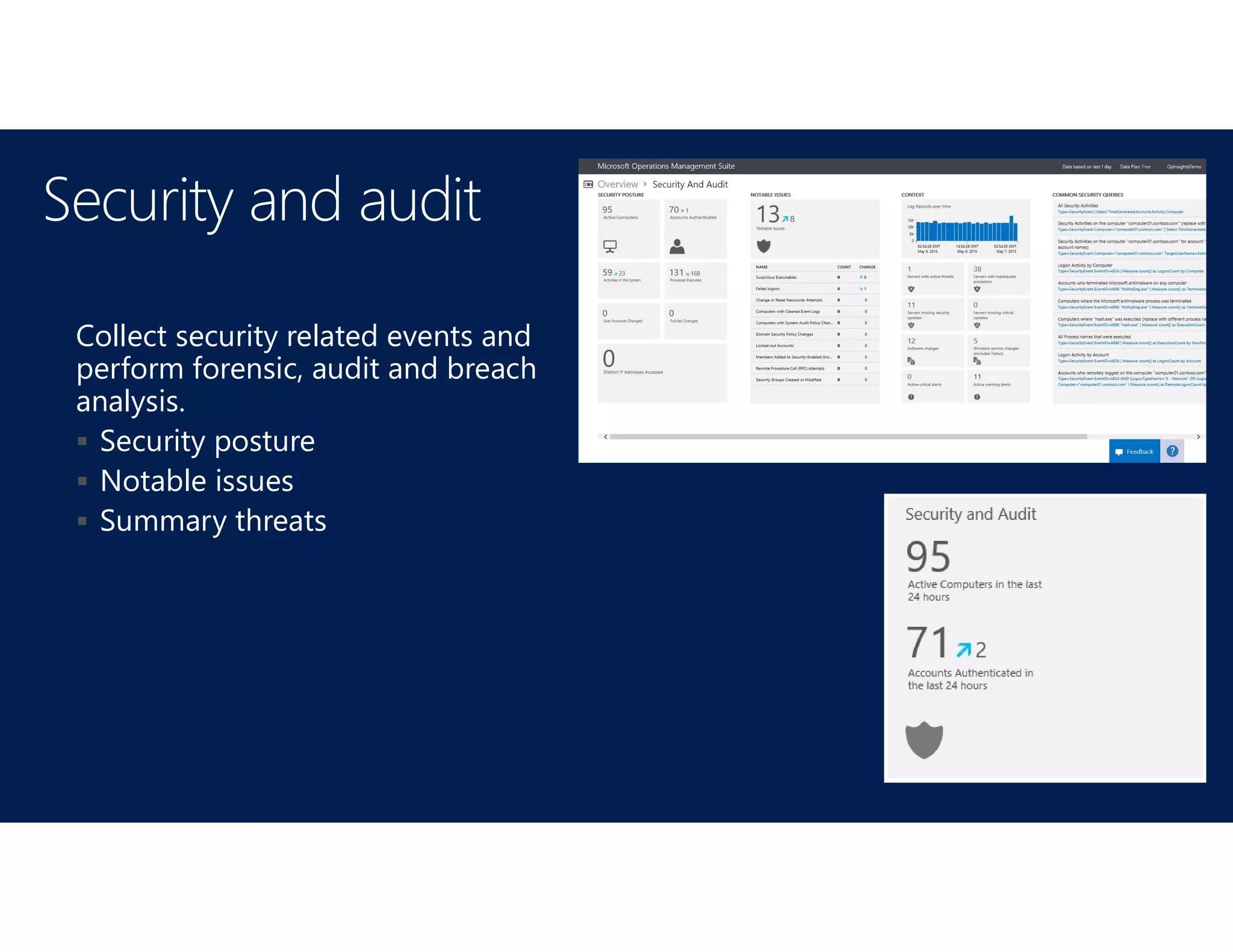Select the Suspicious Executables row
Image resolution: width=1233 pixels, height=952 pixels.
click(x=815, y=277)
